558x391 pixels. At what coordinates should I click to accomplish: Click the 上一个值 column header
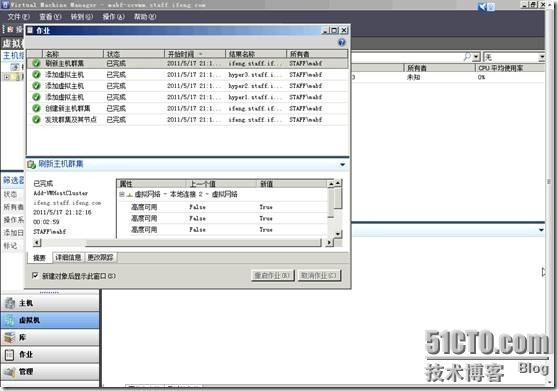click(x=222, y=184)
